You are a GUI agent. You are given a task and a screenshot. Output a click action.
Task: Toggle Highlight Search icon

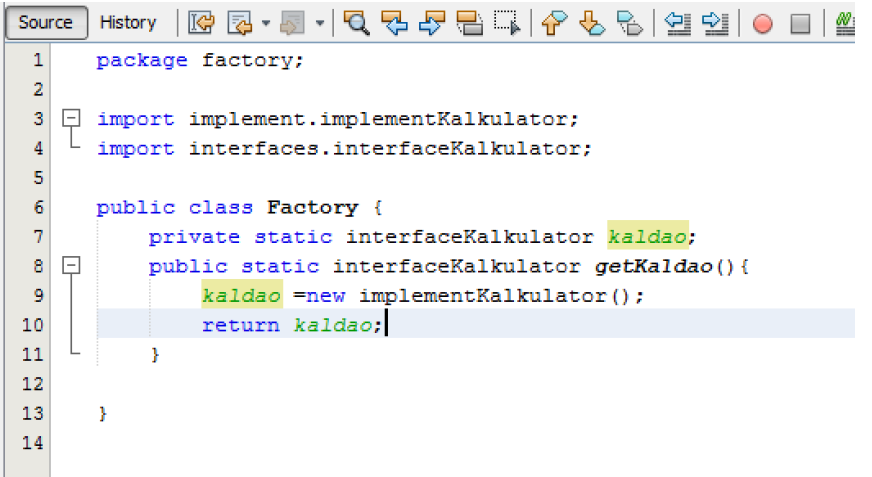click(470, 23)
